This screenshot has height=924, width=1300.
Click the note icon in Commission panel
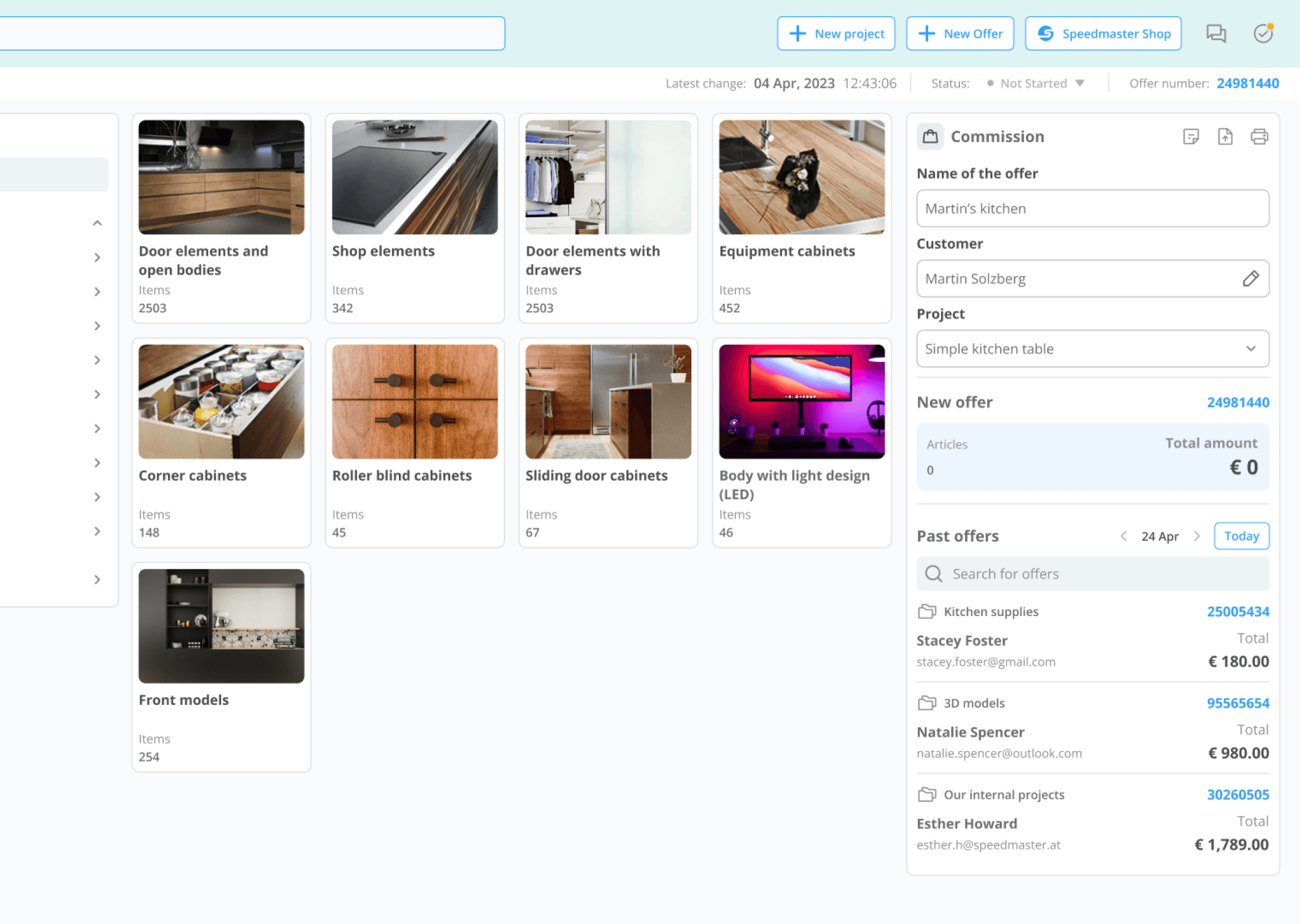pos(1191,136)
